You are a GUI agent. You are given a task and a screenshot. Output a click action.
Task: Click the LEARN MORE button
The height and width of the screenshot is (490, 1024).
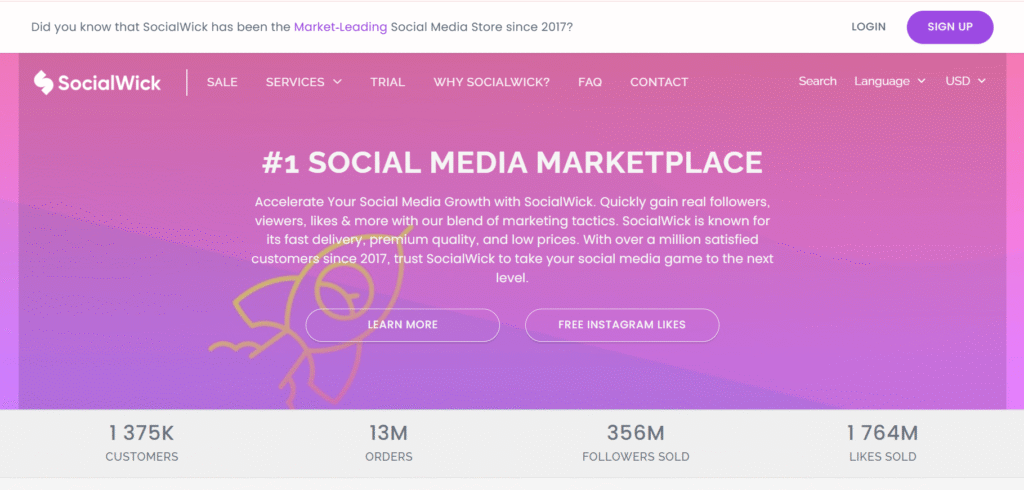pyautogui.click(x=402, y=325)
